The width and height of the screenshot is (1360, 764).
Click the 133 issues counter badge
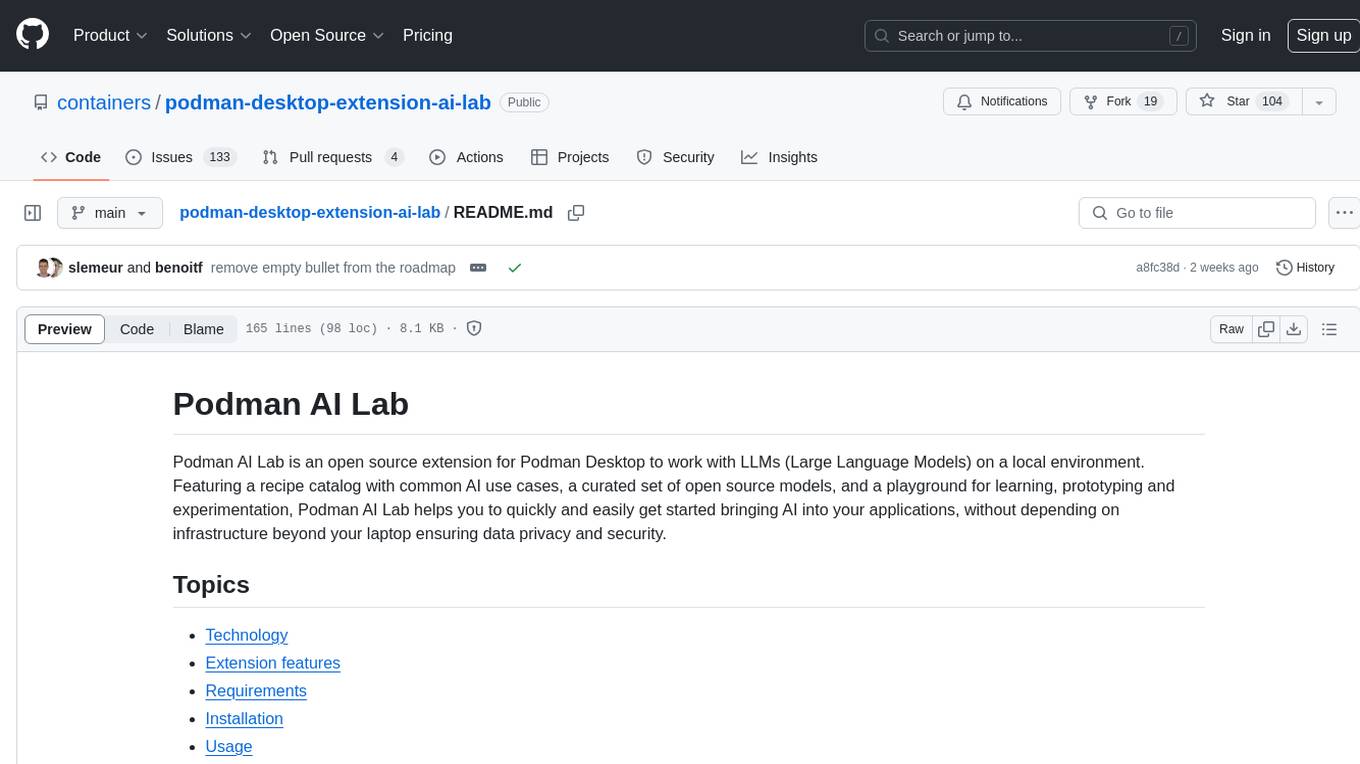(x=219, y=157)
